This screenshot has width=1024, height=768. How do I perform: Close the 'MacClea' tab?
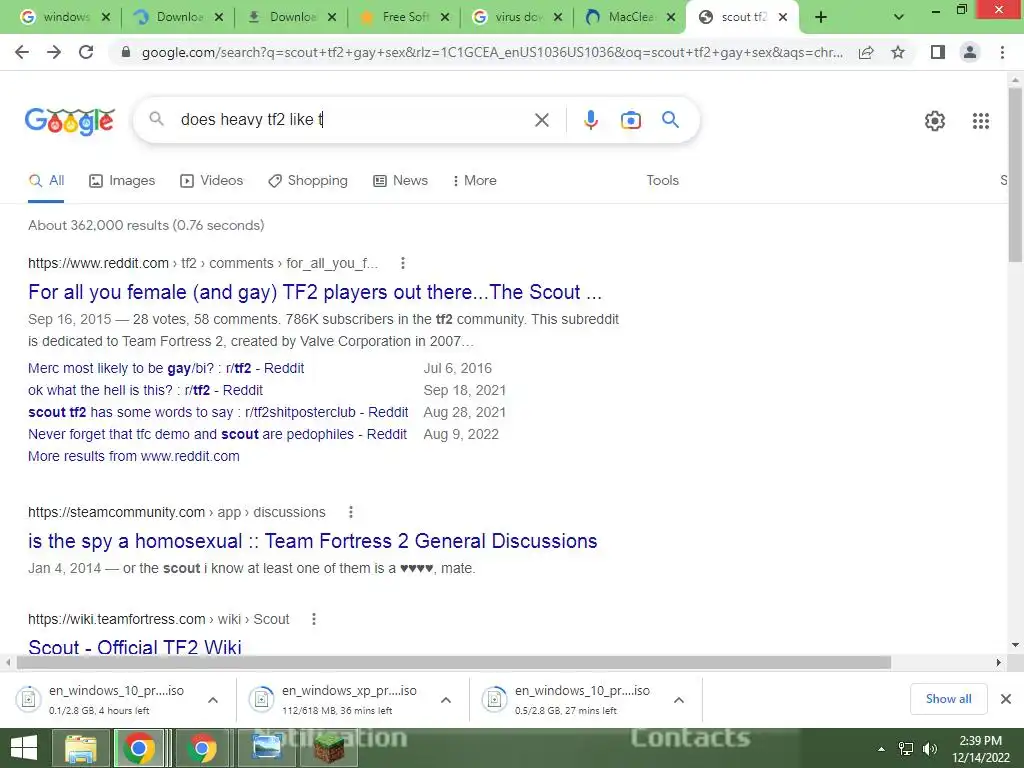pos(671,18)
